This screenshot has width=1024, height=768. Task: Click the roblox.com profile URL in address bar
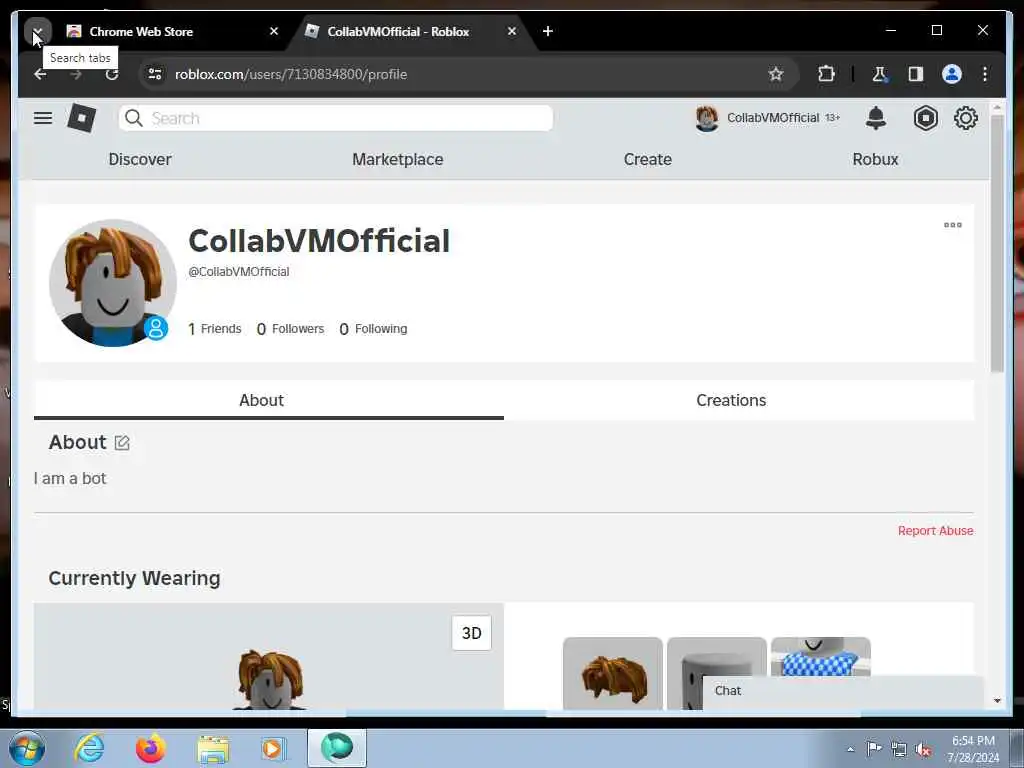tap(291, 74)
